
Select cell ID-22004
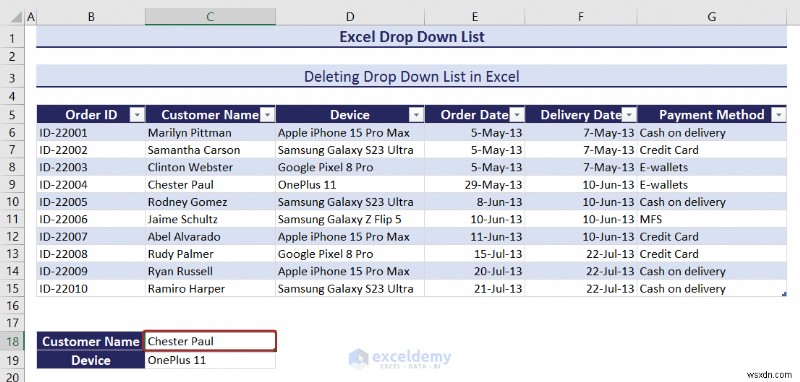coord(91,185)
